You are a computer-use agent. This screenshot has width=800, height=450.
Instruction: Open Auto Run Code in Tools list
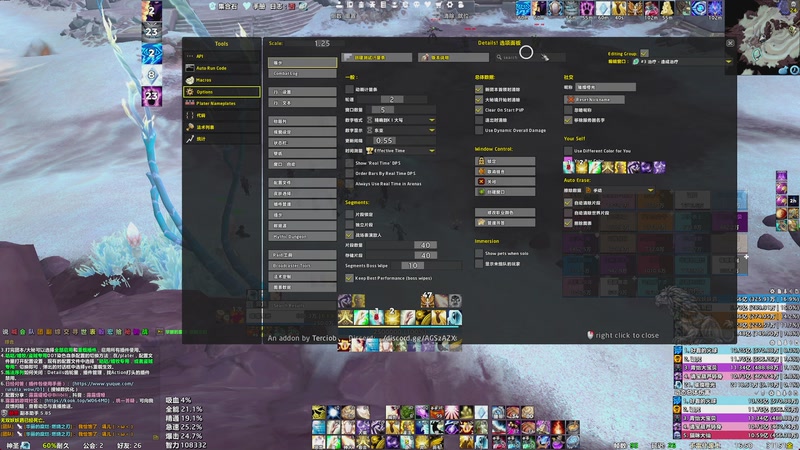point(221,68)
